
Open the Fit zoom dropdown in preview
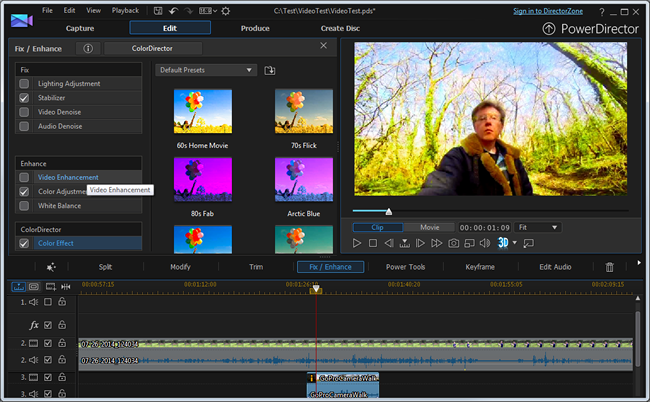[x=538, y=227]
